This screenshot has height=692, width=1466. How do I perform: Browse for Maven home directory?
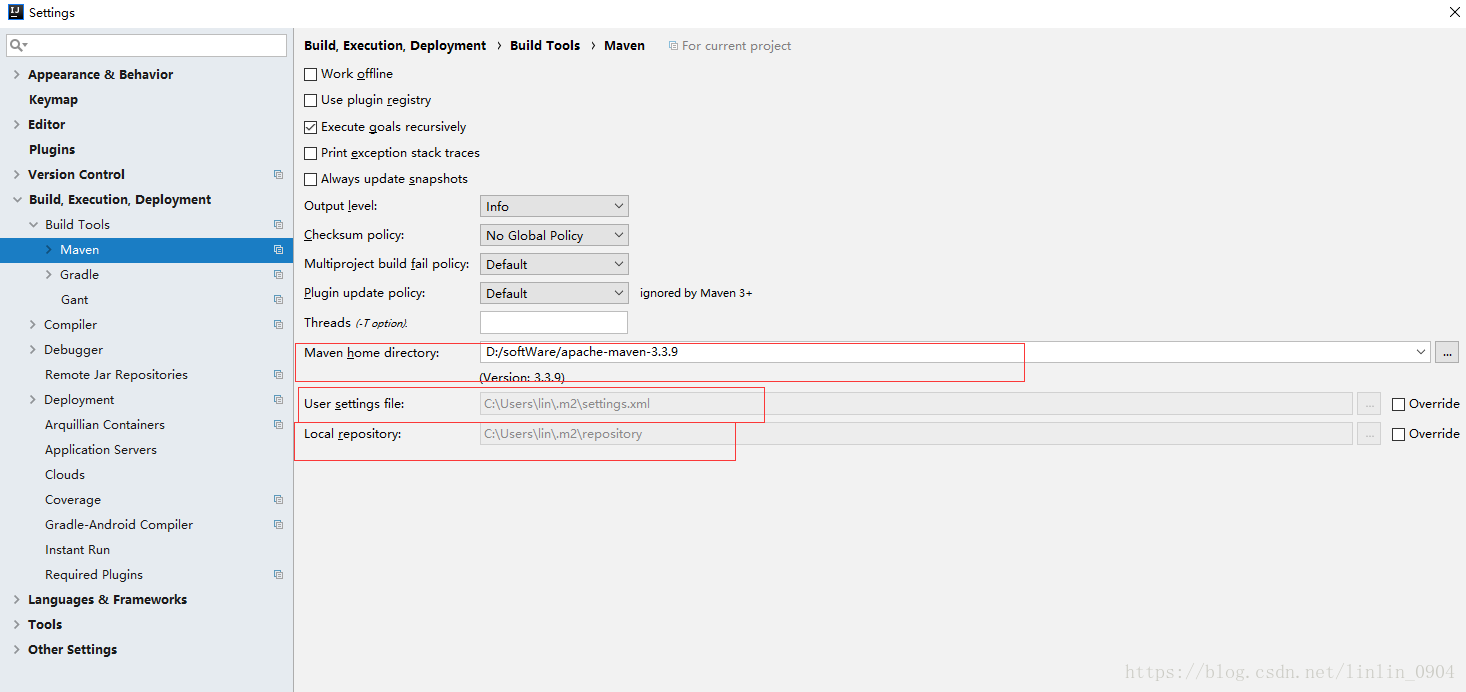click(1446, 352)
